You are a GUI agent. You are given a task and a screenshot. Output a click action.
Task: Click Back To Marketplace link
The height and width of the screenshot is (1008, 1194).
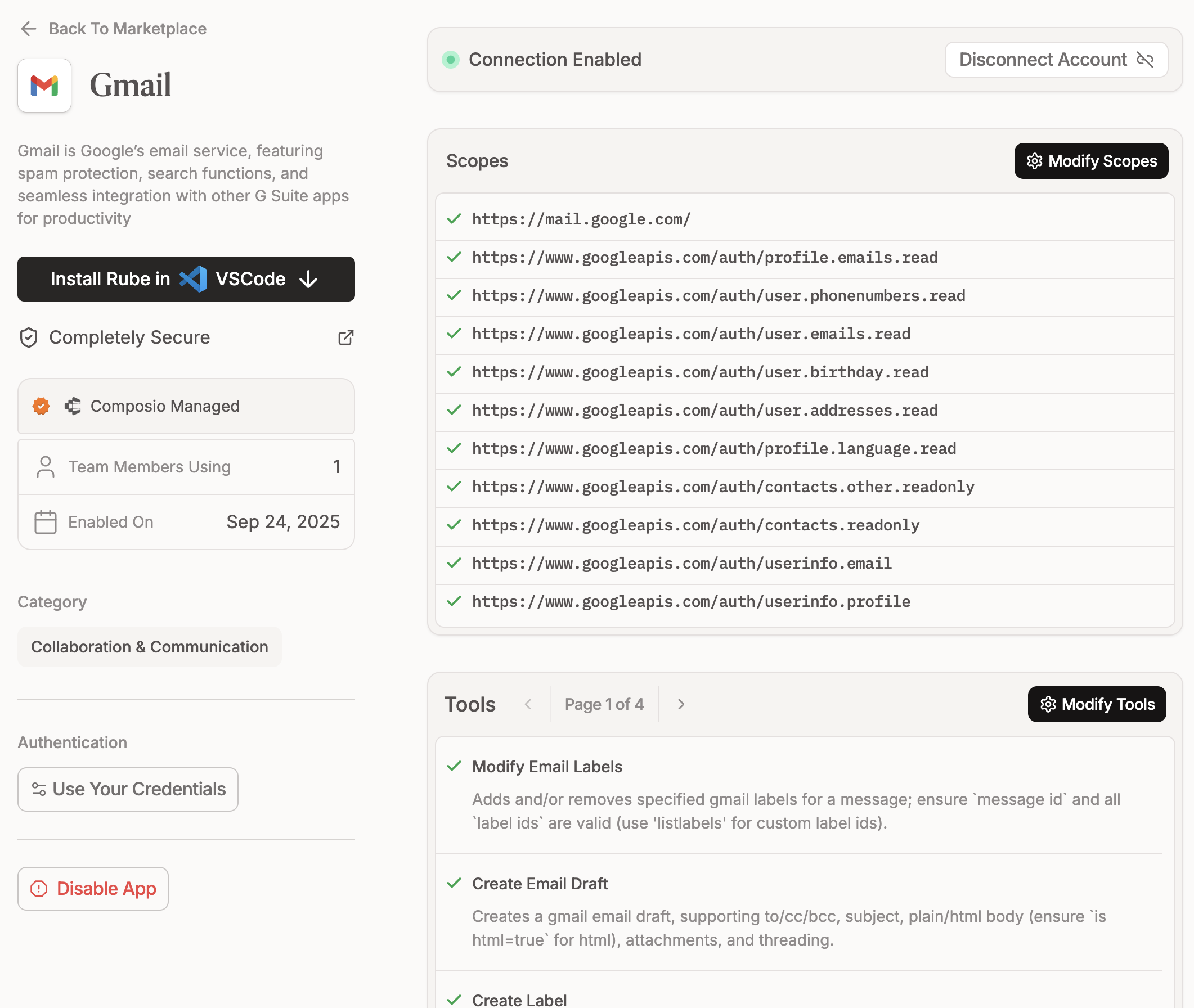coord(128,29)
